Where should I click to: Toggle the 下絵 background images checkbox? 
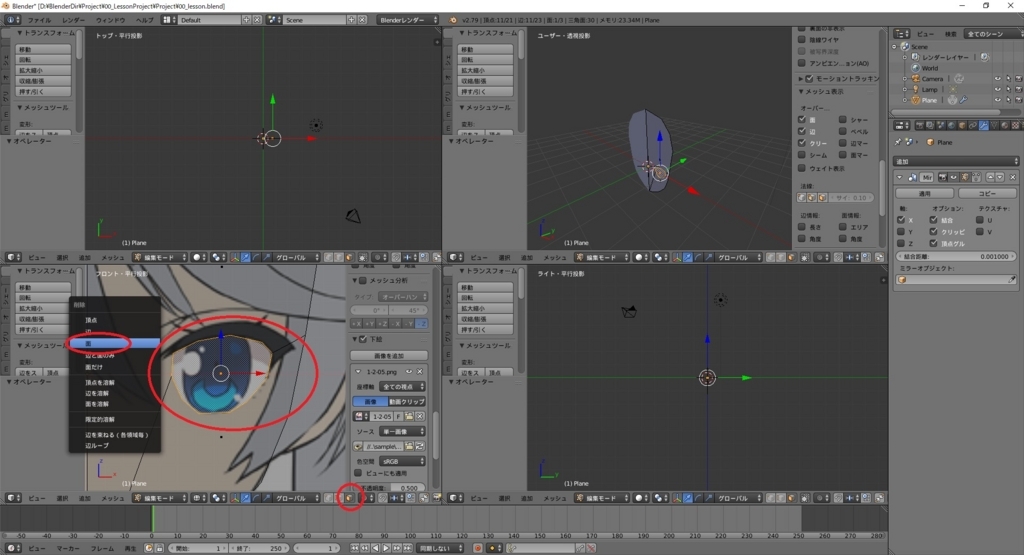click(363, 339)
